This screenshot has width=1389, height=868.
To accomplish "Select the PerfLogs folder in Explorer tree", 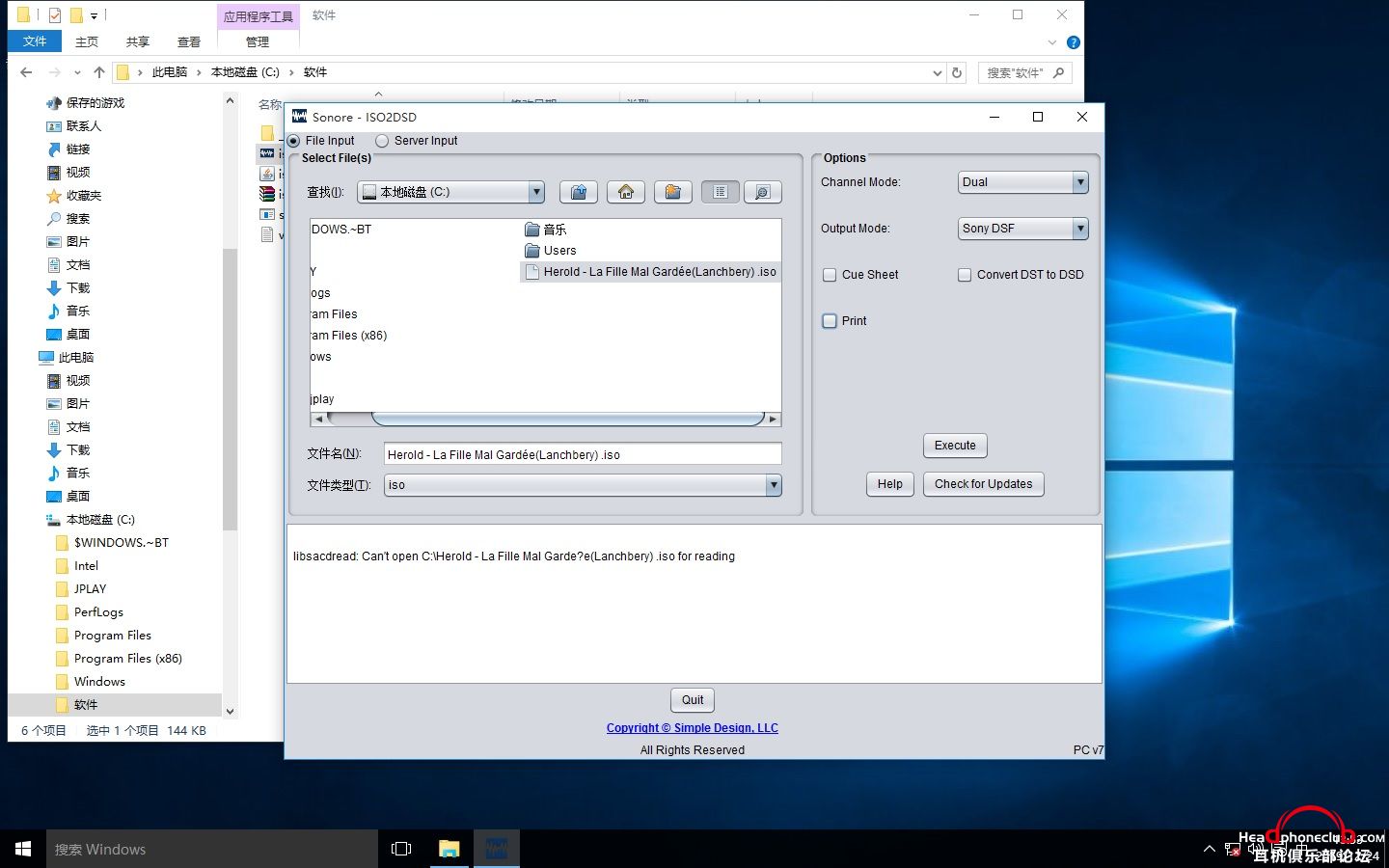I will coord(89,612).
